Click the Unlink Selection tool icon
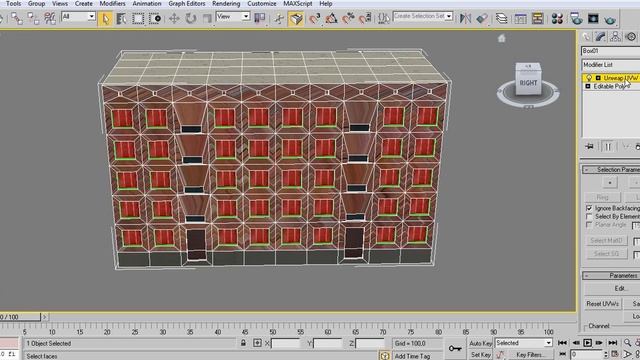 point(33,18)
